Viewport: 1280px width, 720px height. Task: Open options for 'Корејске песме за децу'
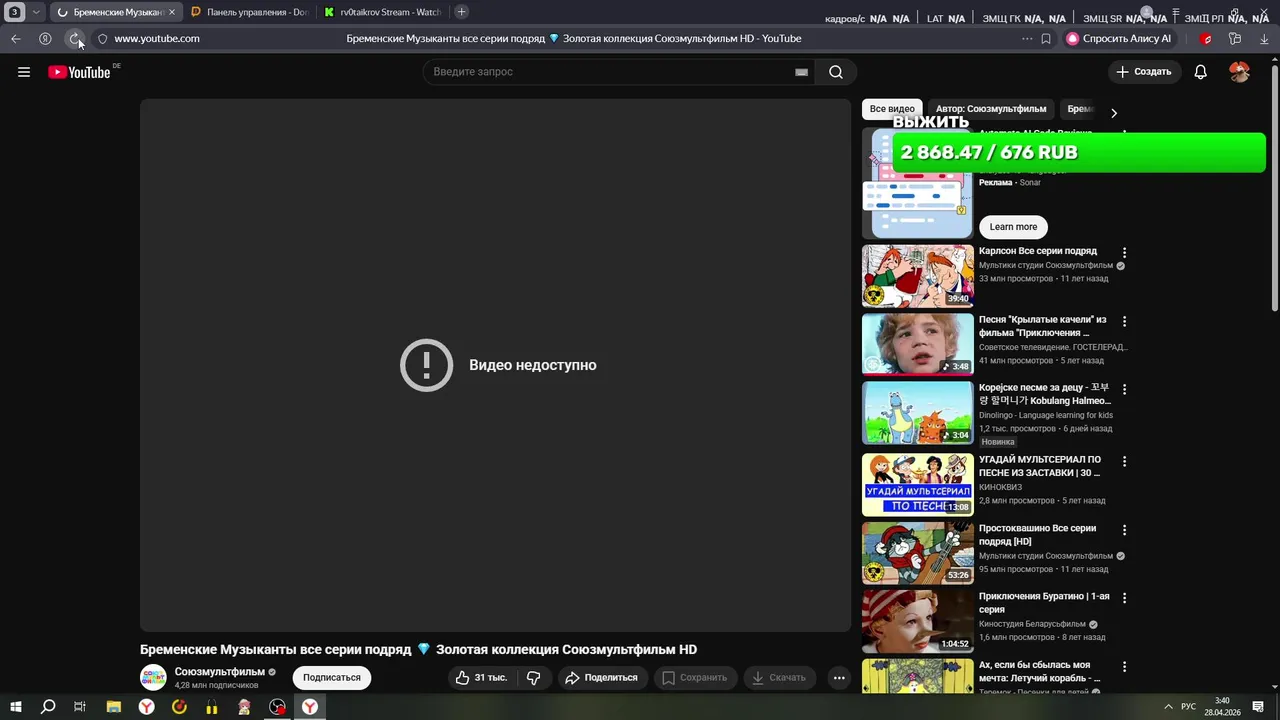1124,389
